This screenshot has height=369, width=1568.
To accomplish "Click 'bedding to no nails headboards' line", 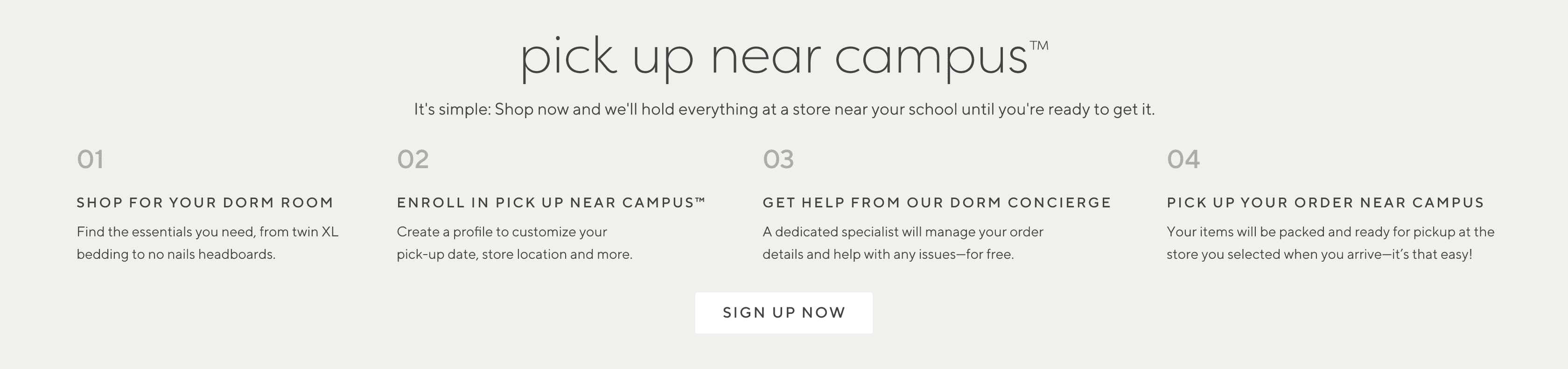I will (x=176, y=255).
